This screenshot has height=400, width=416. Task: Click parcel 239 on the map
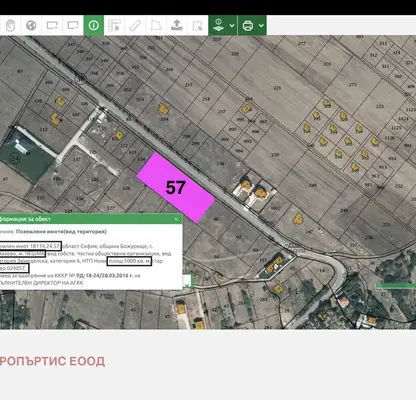[x=275, y=155]
